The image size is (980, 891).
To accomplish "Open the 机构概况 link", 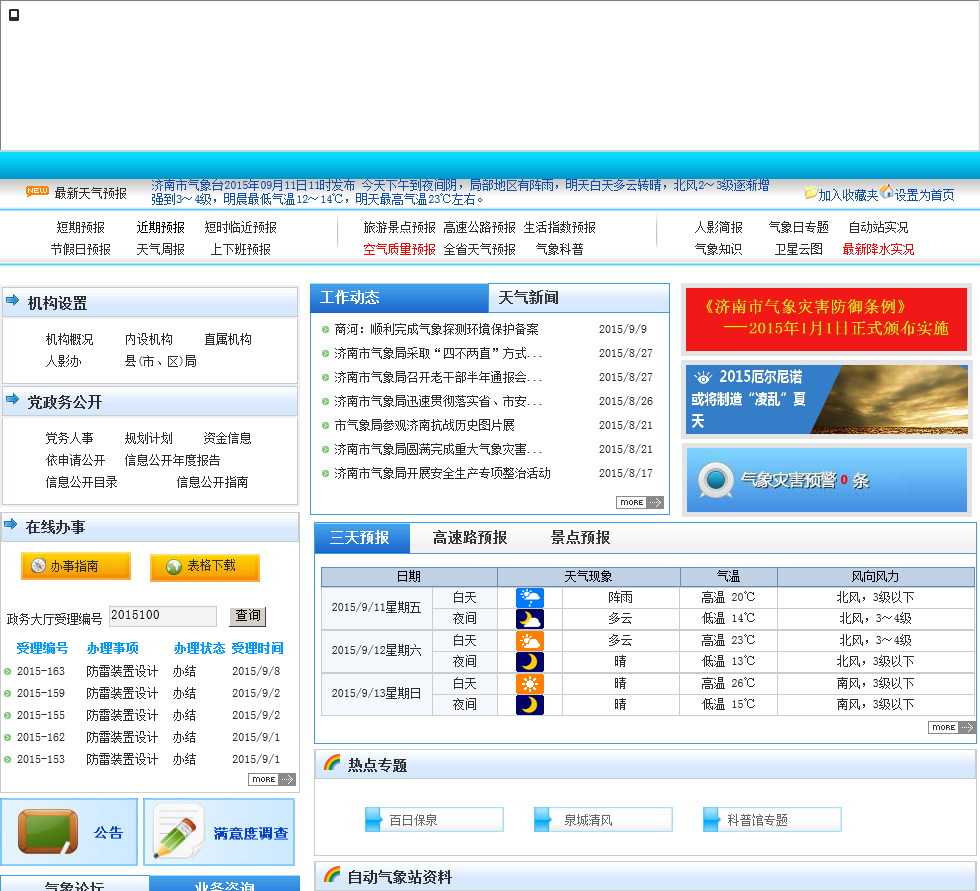I will [69, 339].
